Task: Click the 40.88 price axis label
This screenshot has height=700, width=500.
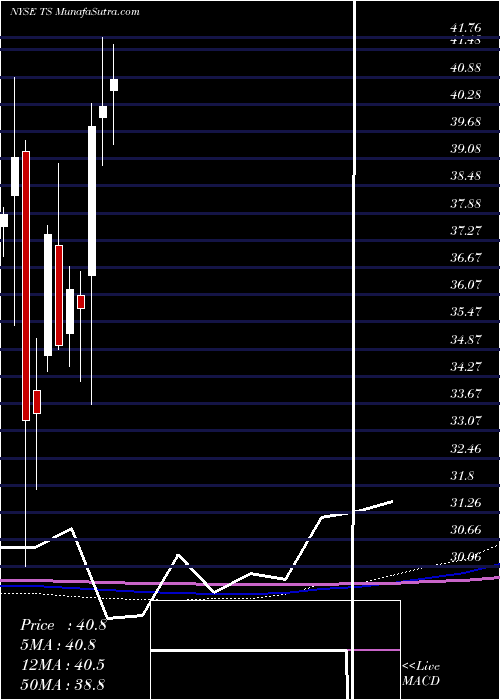Action: tap(466, 68)
